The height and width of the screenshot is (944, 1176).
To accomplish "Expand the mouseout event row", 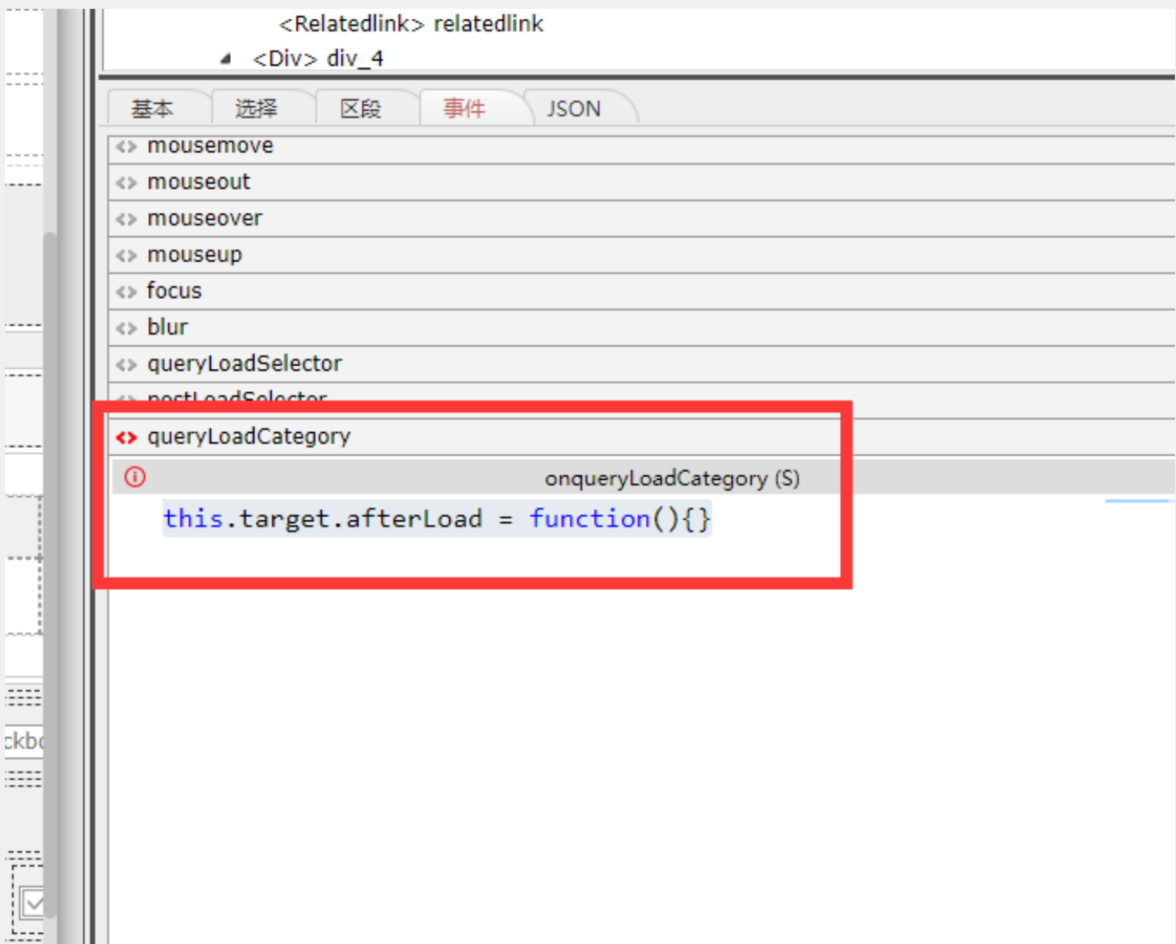I will (x=642, y=182).
